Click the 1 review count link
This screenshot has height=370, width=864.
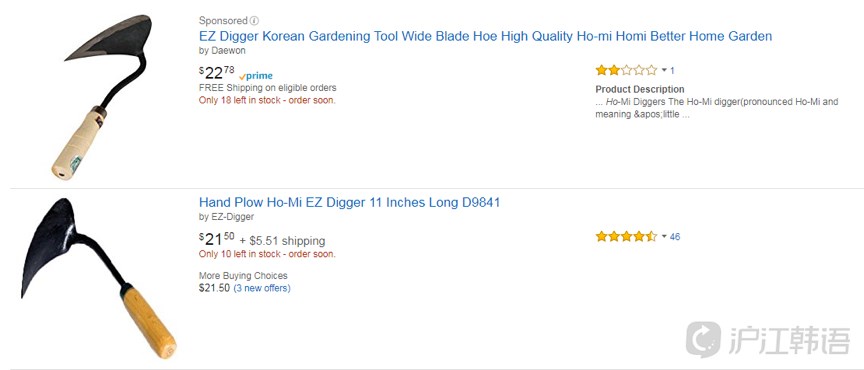672,70
